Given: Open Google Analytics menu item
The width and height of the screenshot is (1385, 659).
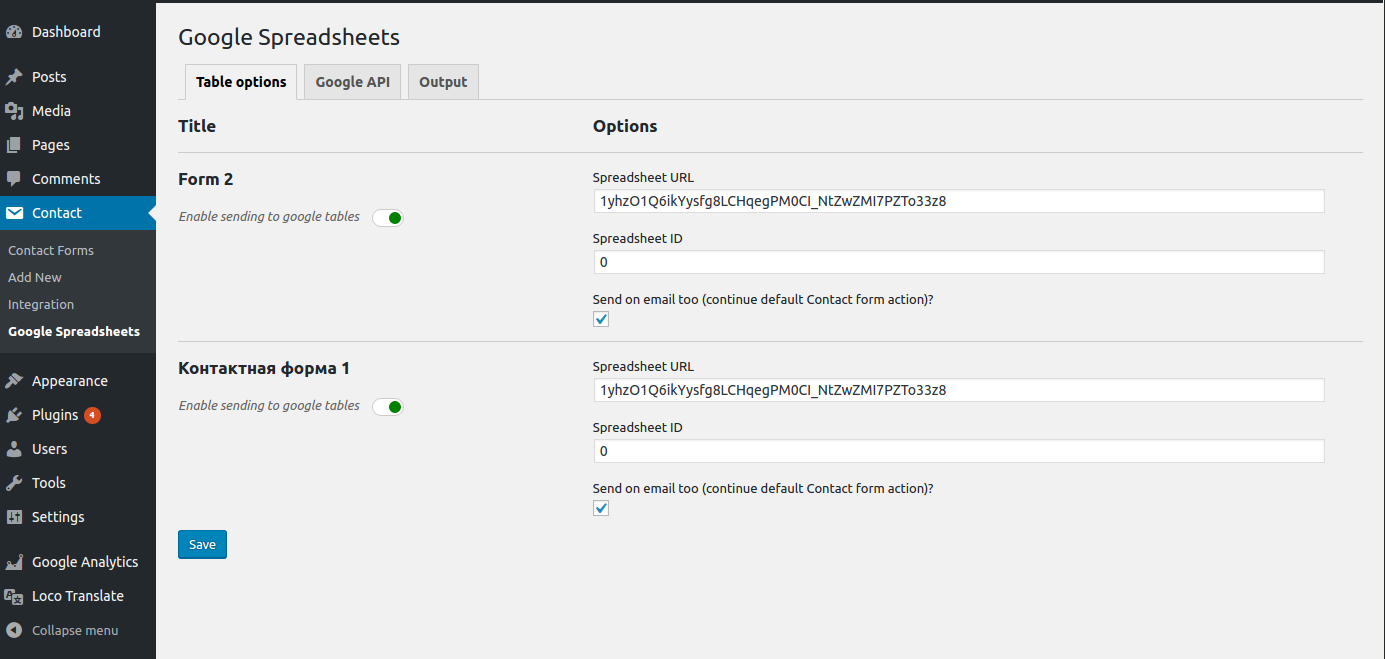Looking at the screenshot, I should [x=78, y=562].
